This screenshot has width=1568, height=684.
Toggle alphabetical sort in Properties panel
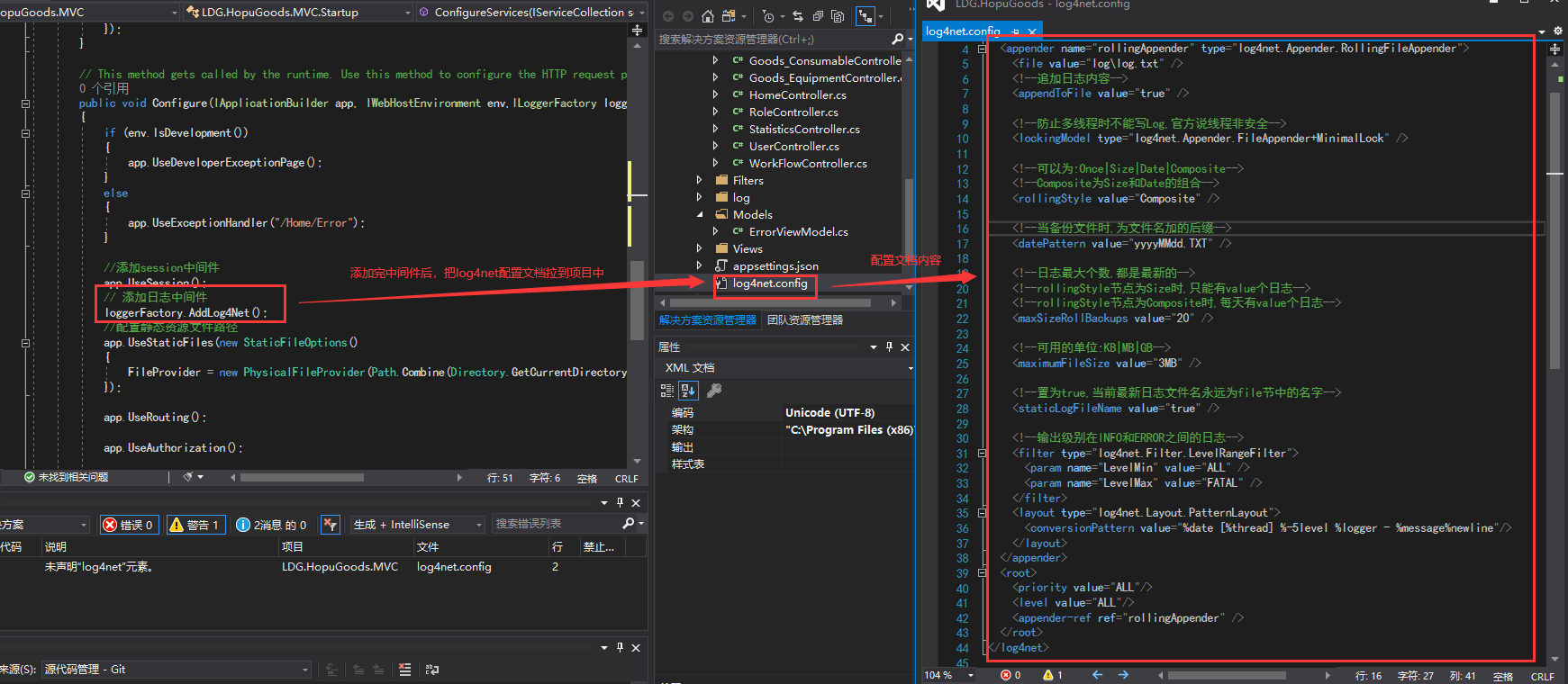688,391
